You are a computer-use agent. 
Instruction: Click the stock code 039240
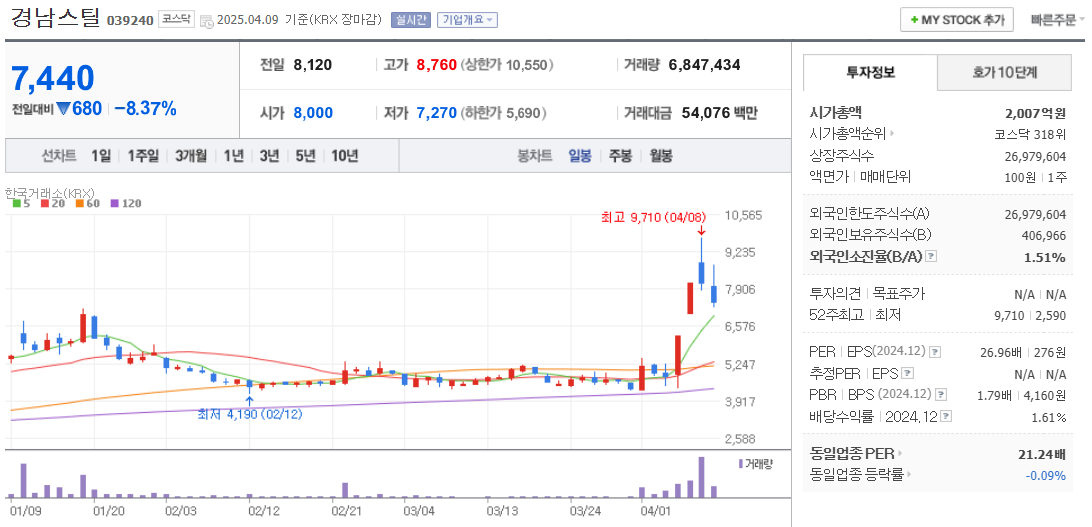coord(130,20)
